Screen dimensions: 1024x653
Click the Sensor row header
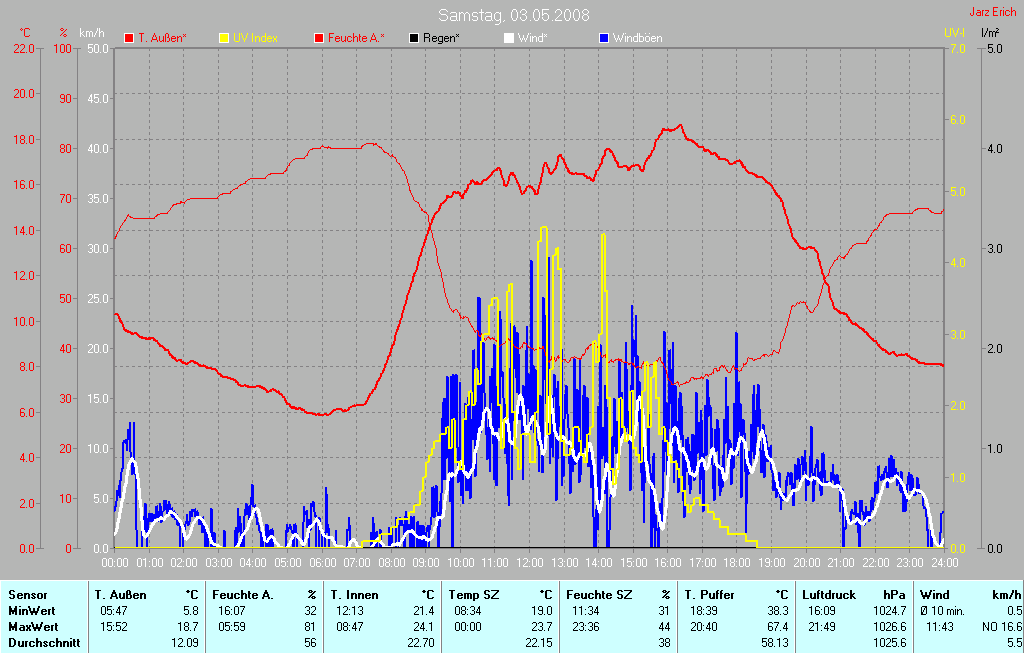27,595
